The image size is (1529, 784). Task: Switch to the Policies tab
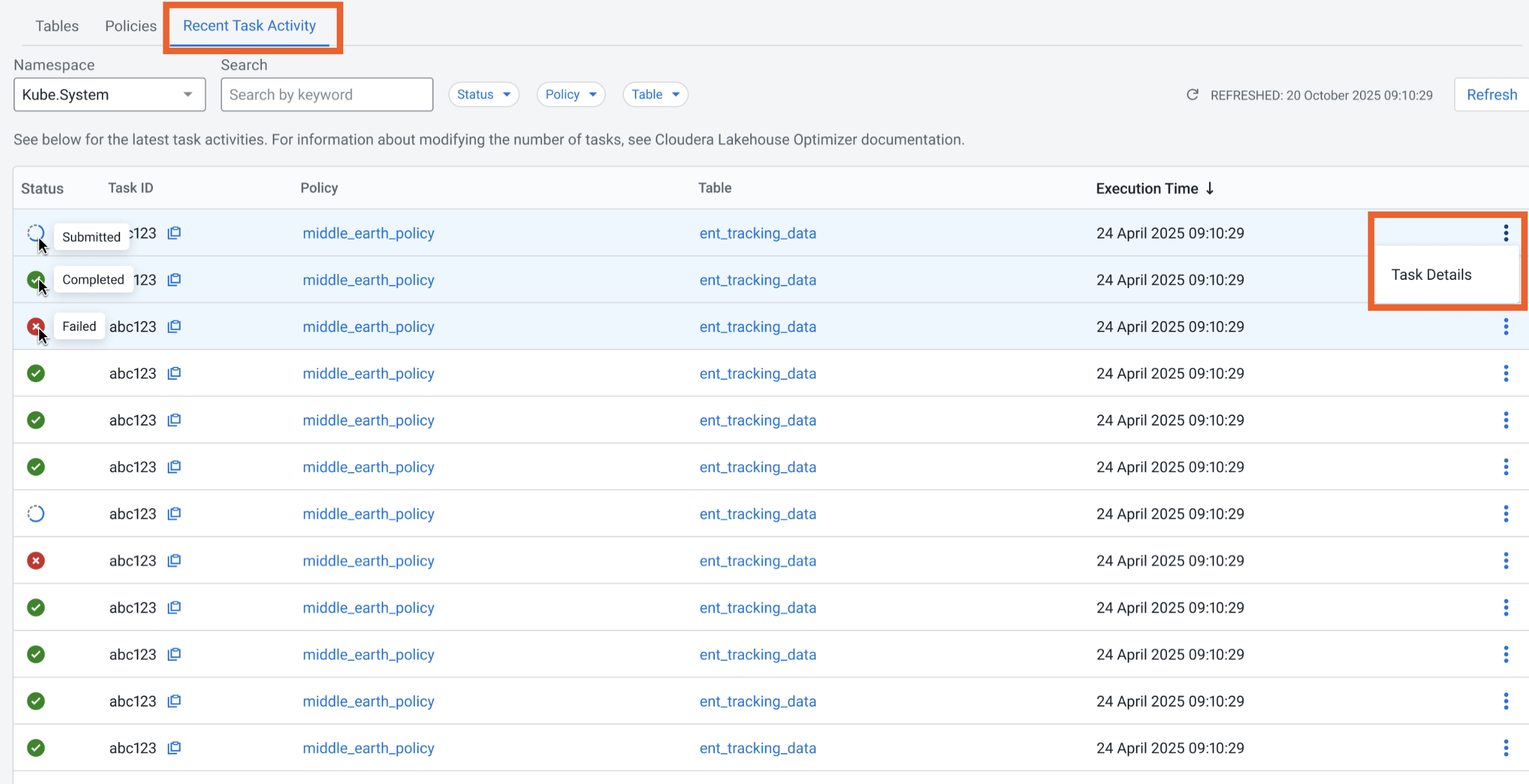(x=130, y=25)
